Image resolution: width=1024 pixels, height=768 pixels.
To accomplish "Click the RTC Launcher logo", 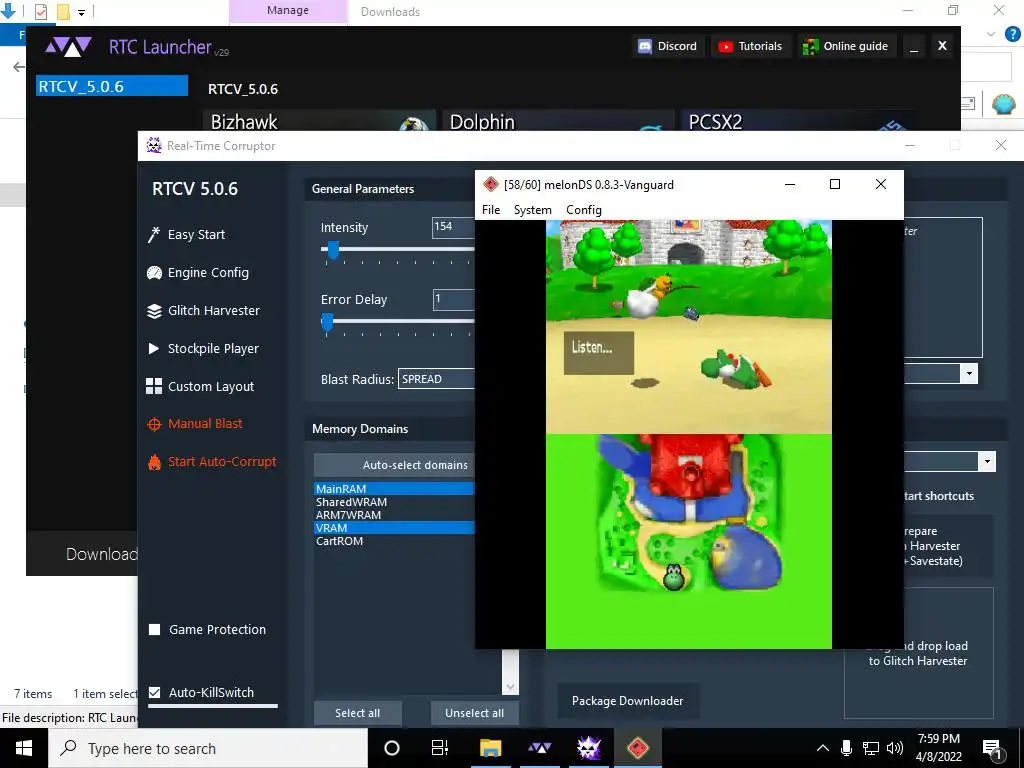I will 68,47.
